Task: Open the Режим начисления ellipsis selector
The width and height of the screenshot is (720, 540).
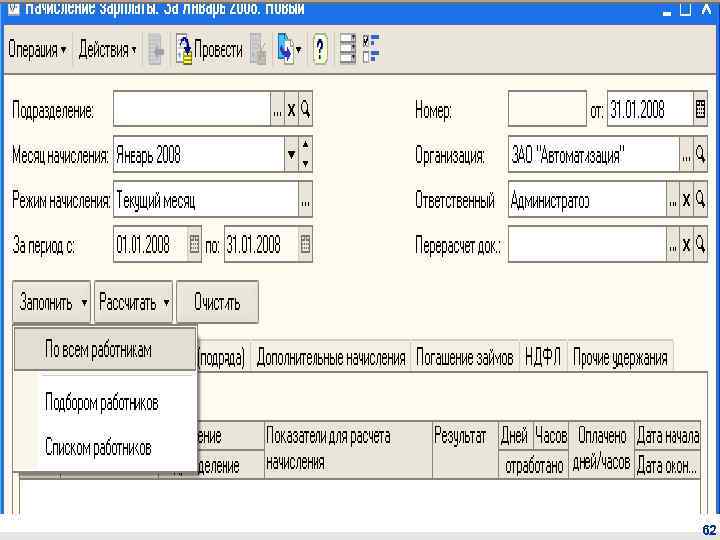Action: coord(305,200)
